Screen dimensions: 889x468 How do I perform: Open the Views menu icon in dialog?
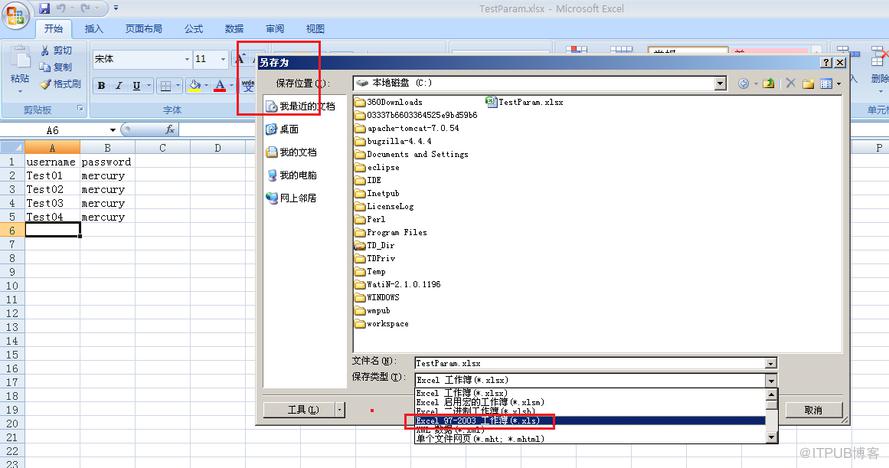827,83
